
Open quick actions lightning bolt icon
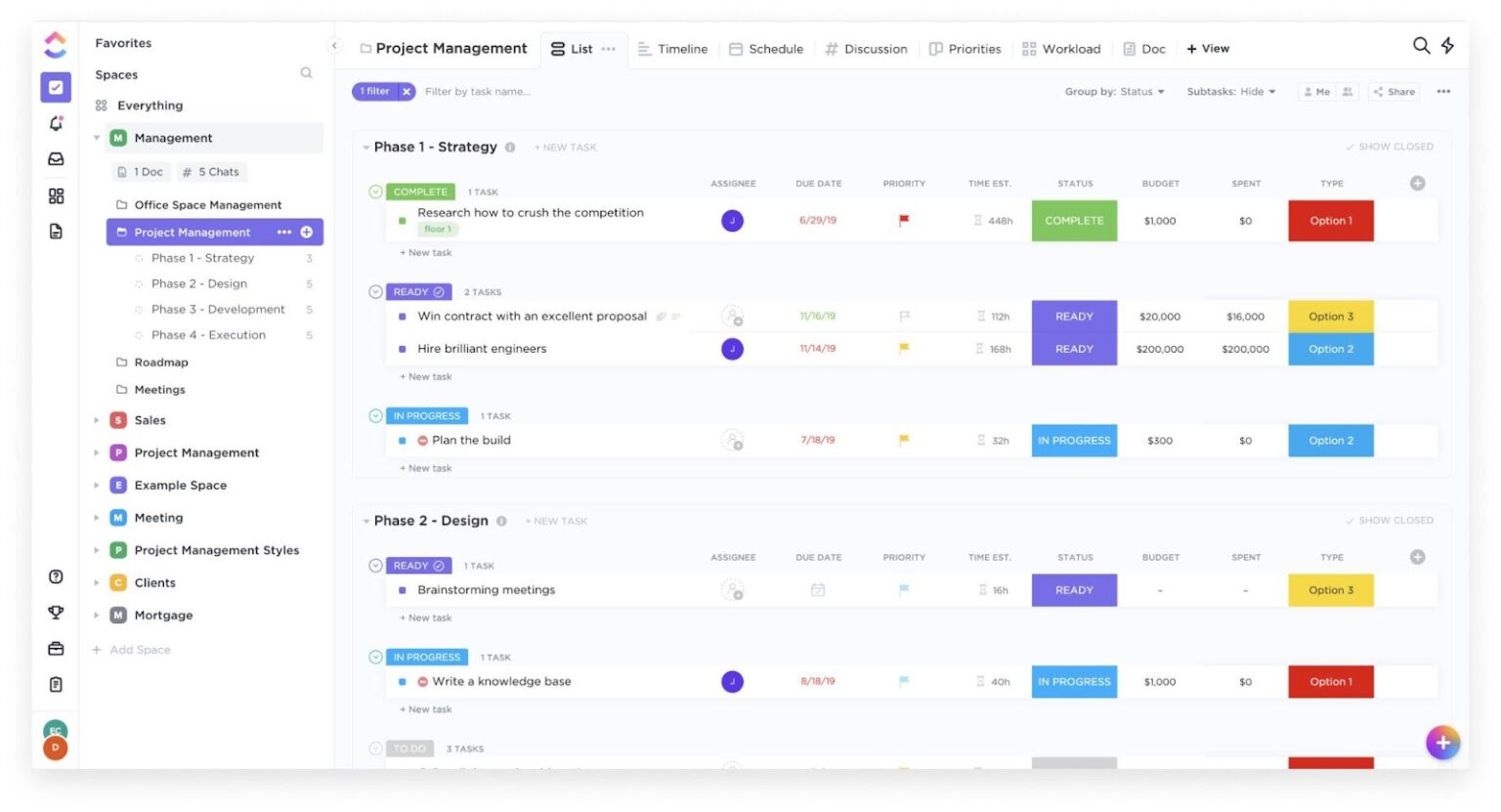pos(1449,46)
